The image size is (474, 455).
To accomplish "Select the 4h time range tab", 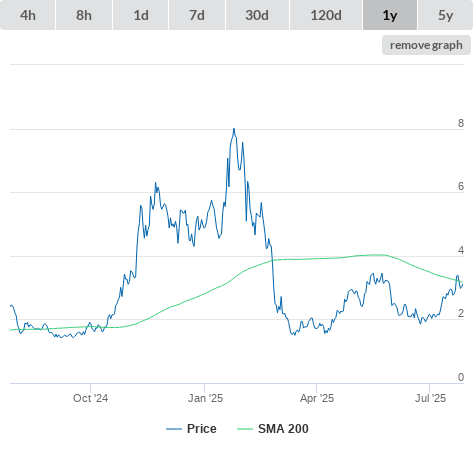I will (x=27, y=15).
